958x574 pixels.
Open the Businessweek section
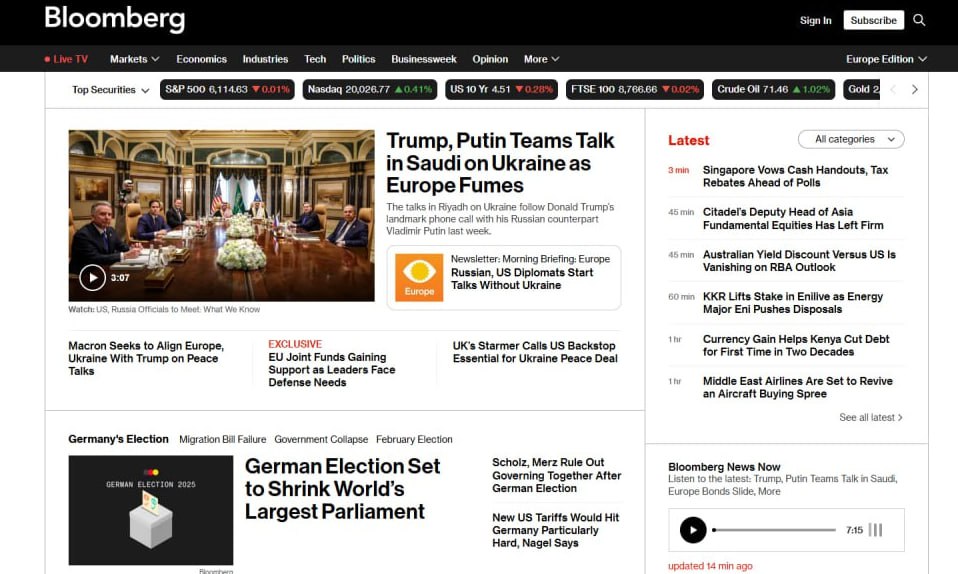[x=424, y=59]
